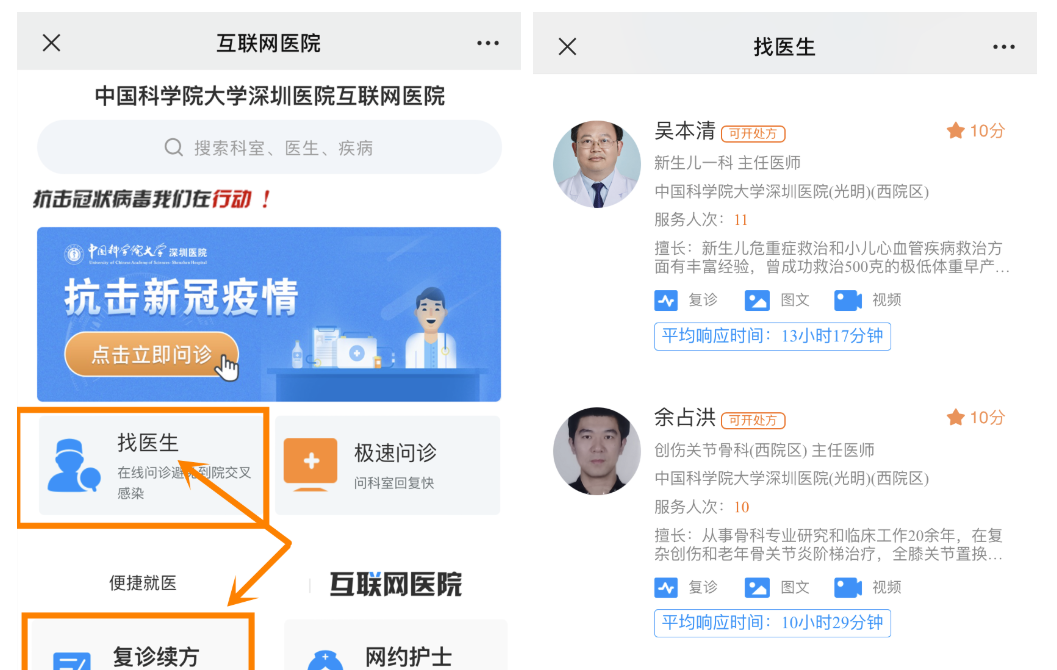
Task: Click 视频 camera icon under 余占洪
Action: (x=848, y=588)
